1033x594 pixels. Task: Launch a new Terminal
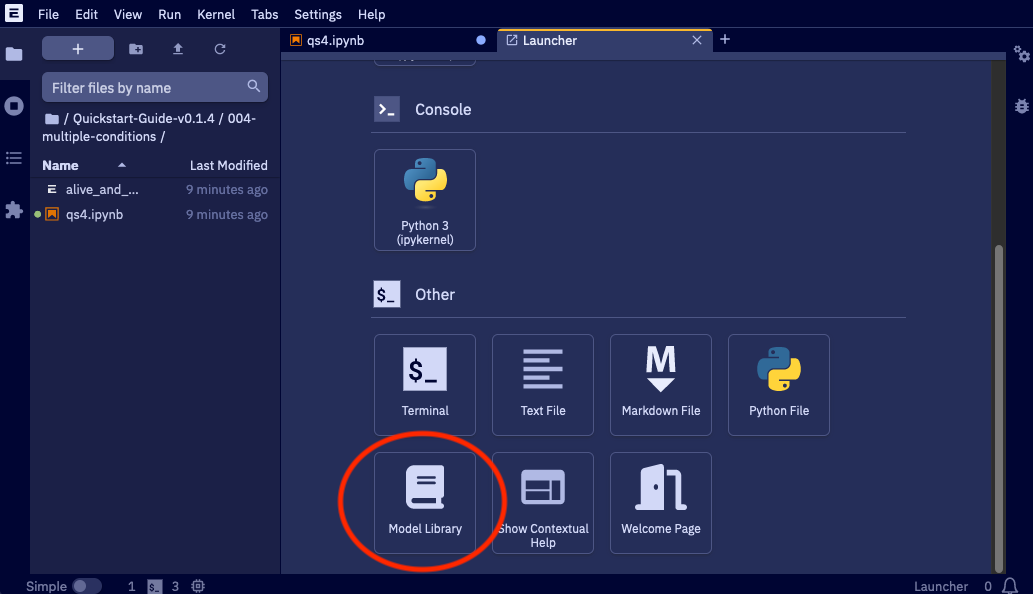[x=425, y=385]
